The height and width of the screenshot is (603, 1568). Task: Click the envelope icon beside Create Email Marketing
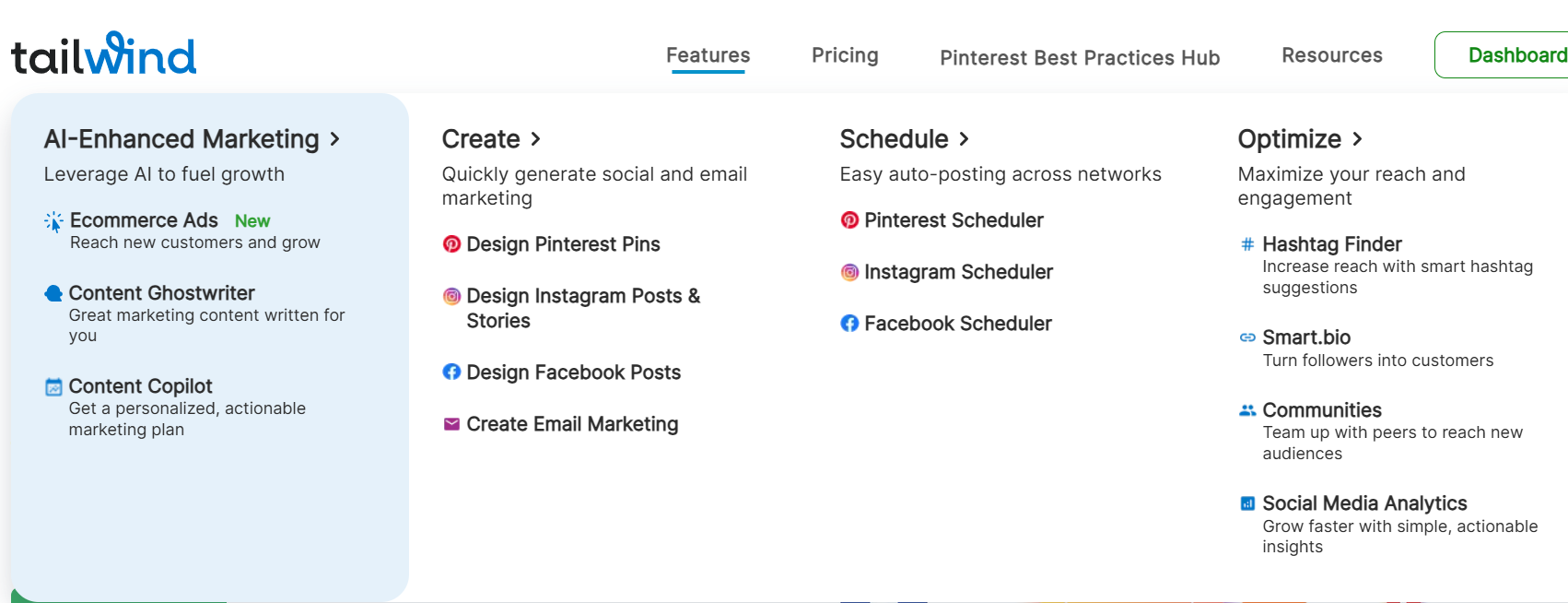451,424
